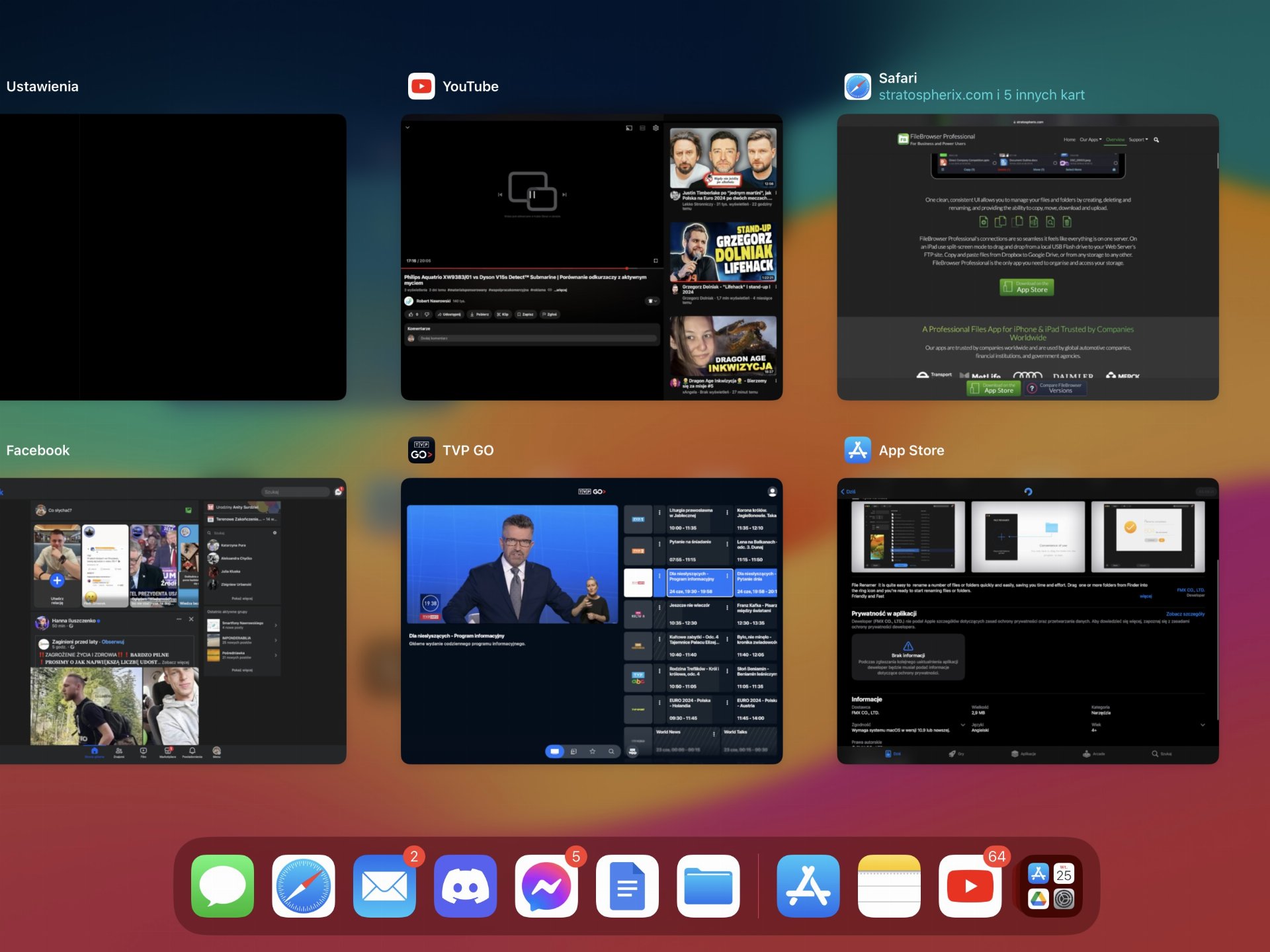This screenshot has height=952, width=1270.
Task: Click TVP GO search icon in bottom bar
Action: pyautogui.click(x=611, y=752)
